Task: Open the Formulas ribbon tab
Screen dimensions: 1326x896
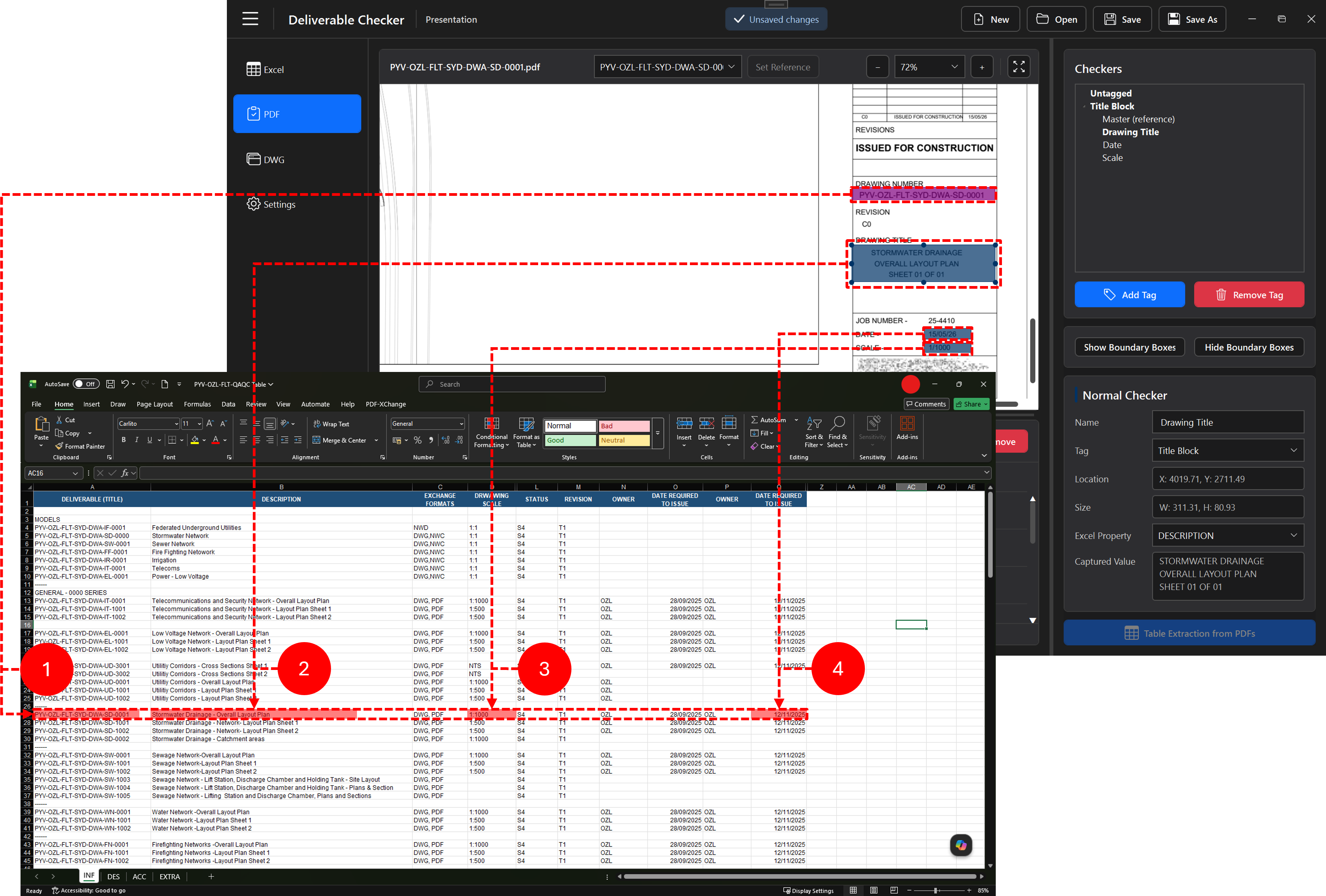Action: (x=197, y=404)
